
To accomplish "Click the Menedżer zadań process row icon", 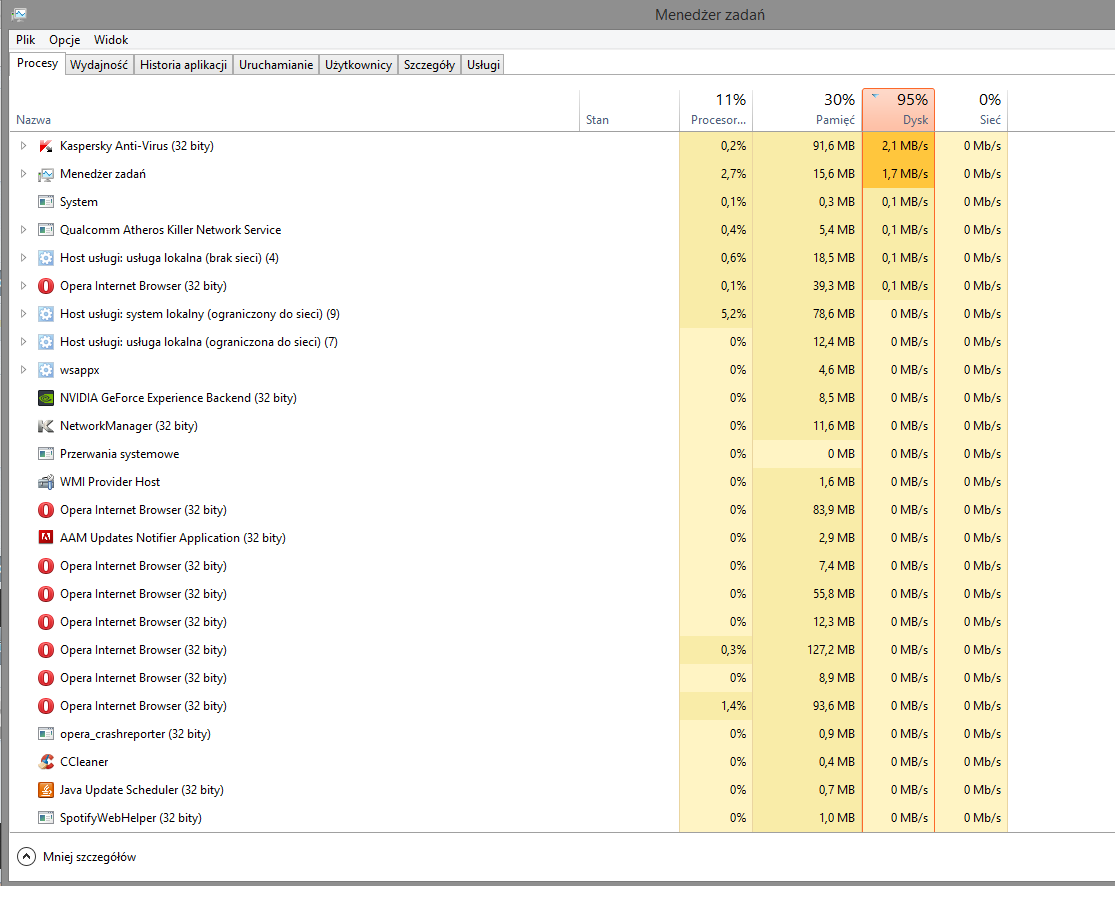I will (46, 174).
